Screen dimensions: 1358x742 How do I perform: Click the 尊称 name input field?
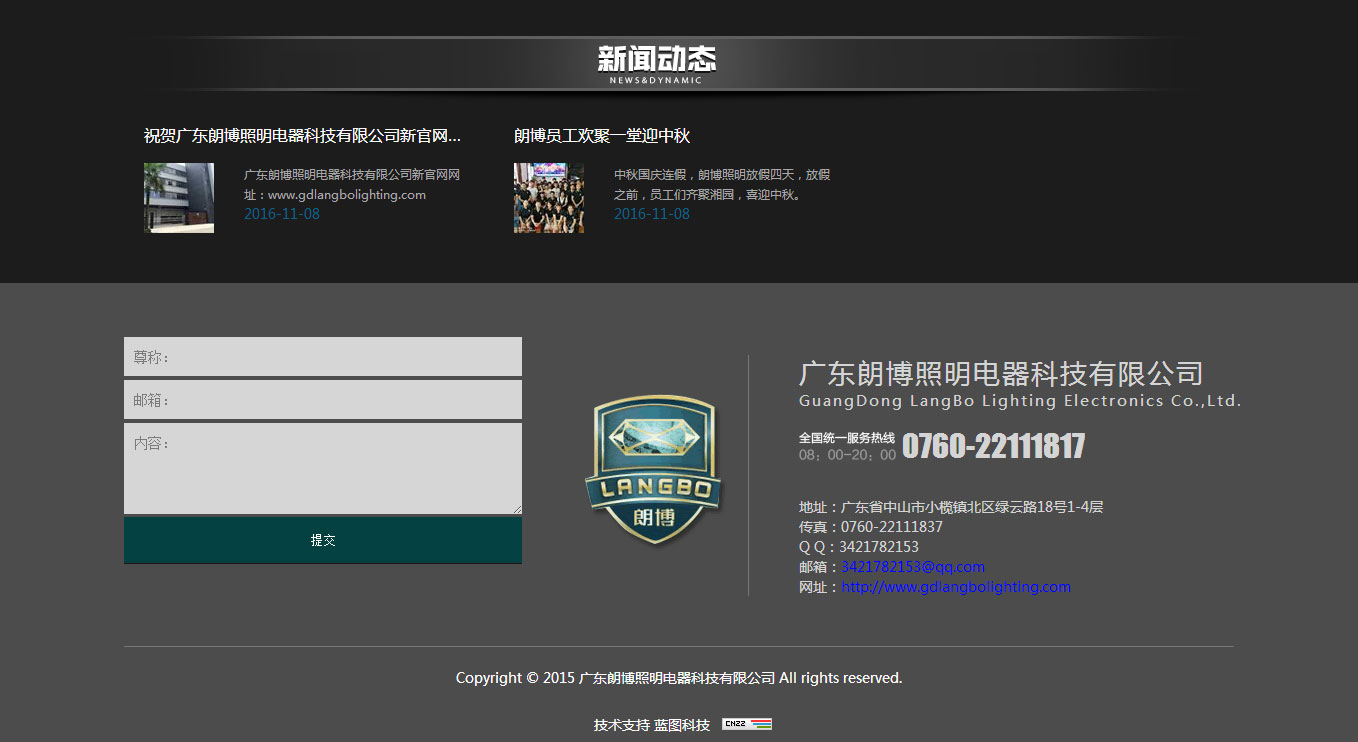point(323,357)
